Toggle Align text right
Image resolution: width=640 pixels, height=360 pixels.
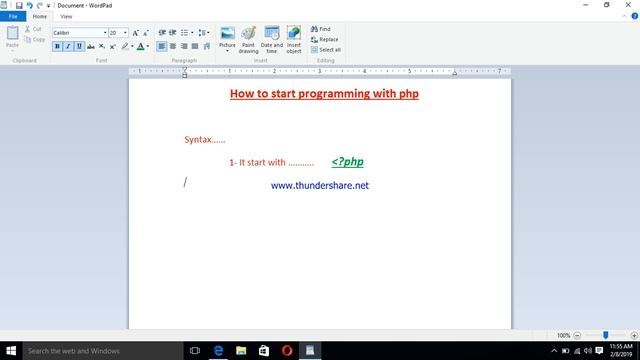point(184,46)
